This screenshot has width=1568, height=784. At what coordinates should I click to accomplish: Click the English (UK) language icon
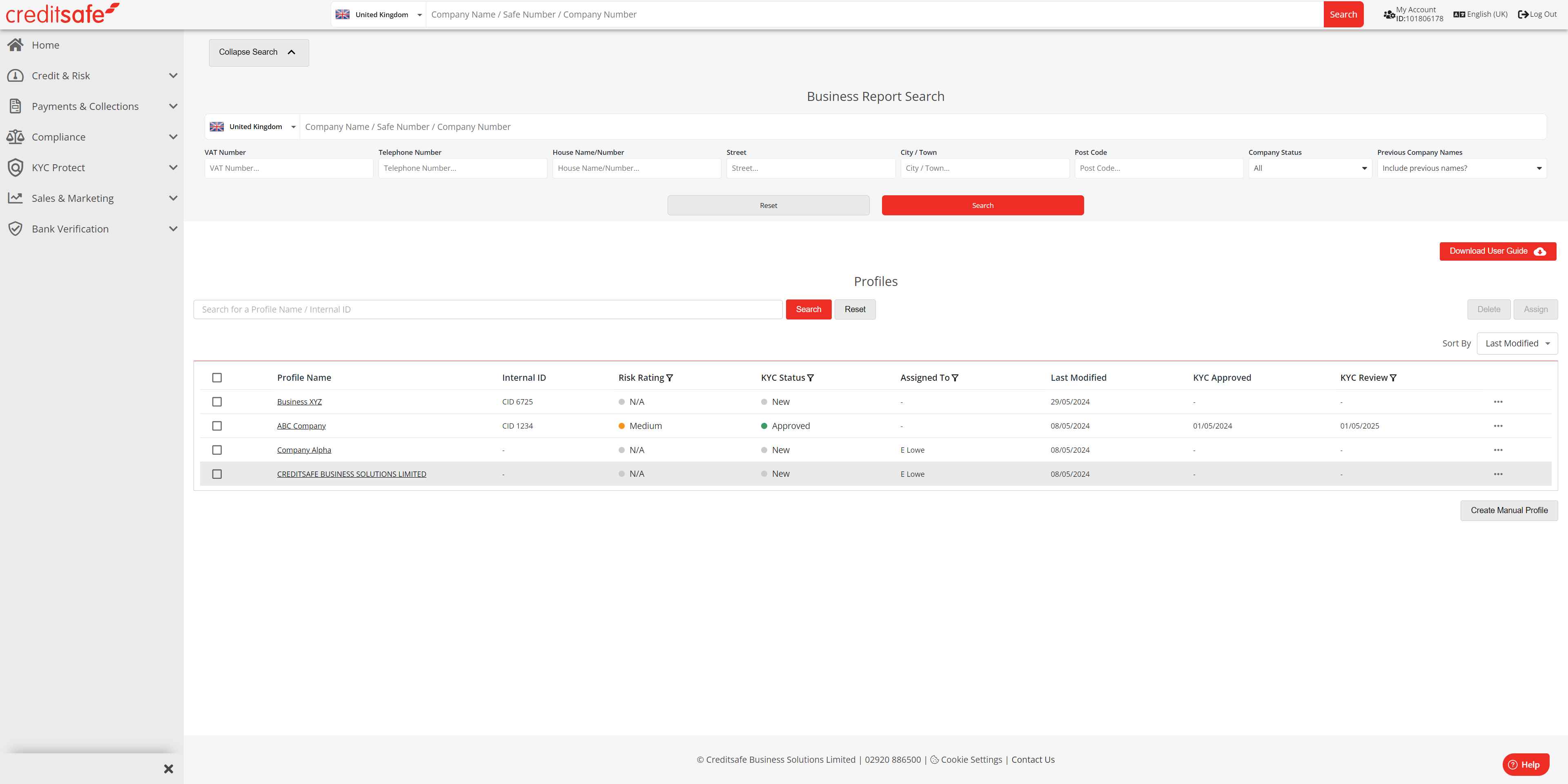coord(1459,14)
